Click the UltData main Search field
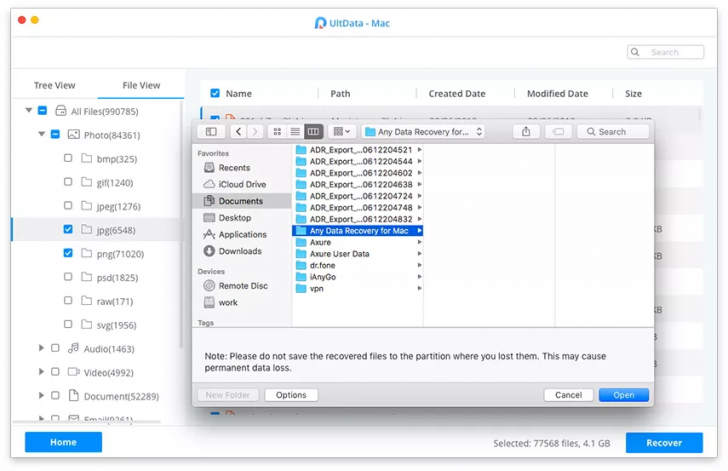 coord(665,52)
